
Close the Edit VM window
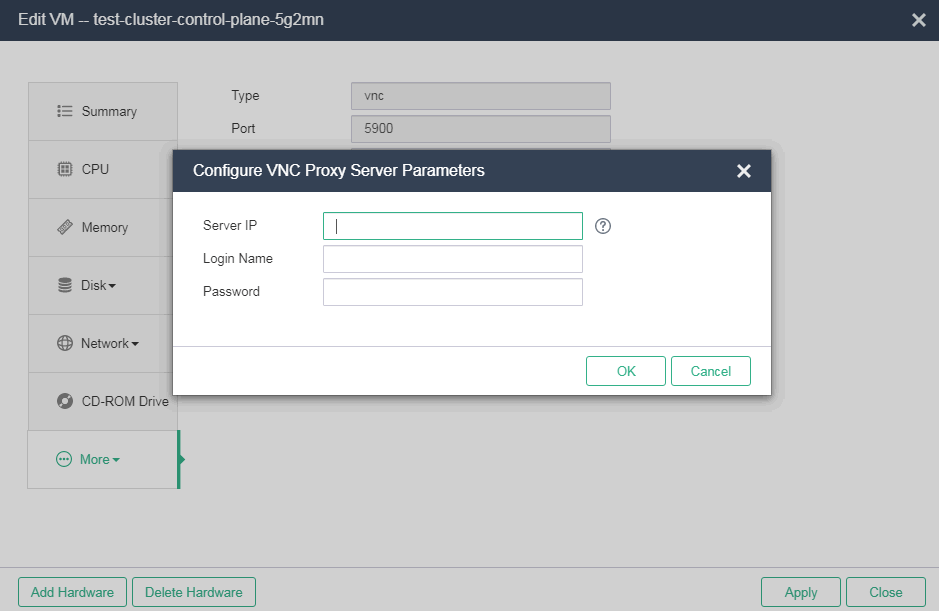pos(919,20)
